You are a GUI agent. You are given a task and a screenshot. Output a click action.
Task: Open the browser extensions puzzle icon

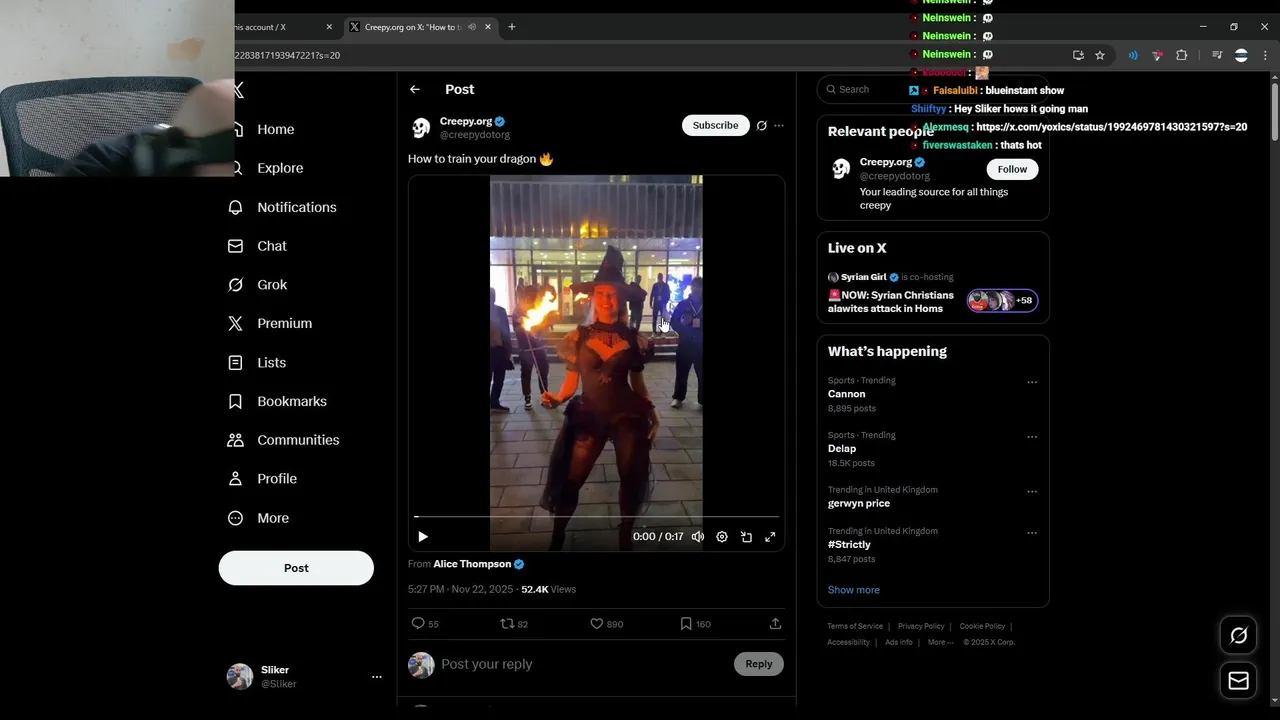1181,55
